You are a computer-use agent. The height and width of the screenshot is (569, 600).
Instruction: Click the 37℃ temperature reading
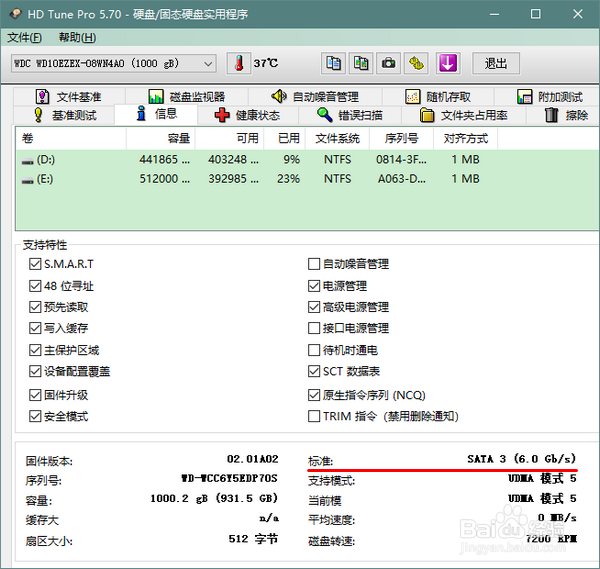266,63
